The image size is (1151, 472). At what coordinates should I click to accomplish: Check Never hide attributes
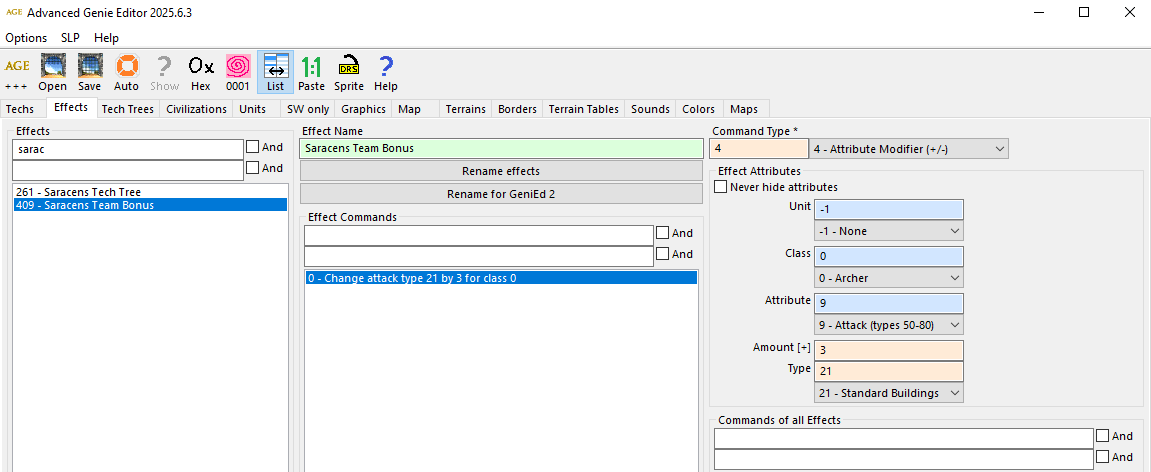pyautogui.click(x=721, y=187)
